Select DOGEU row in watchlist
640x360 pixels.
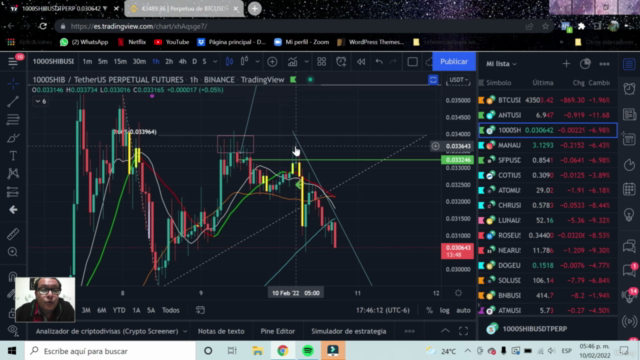tap(547, 265)
